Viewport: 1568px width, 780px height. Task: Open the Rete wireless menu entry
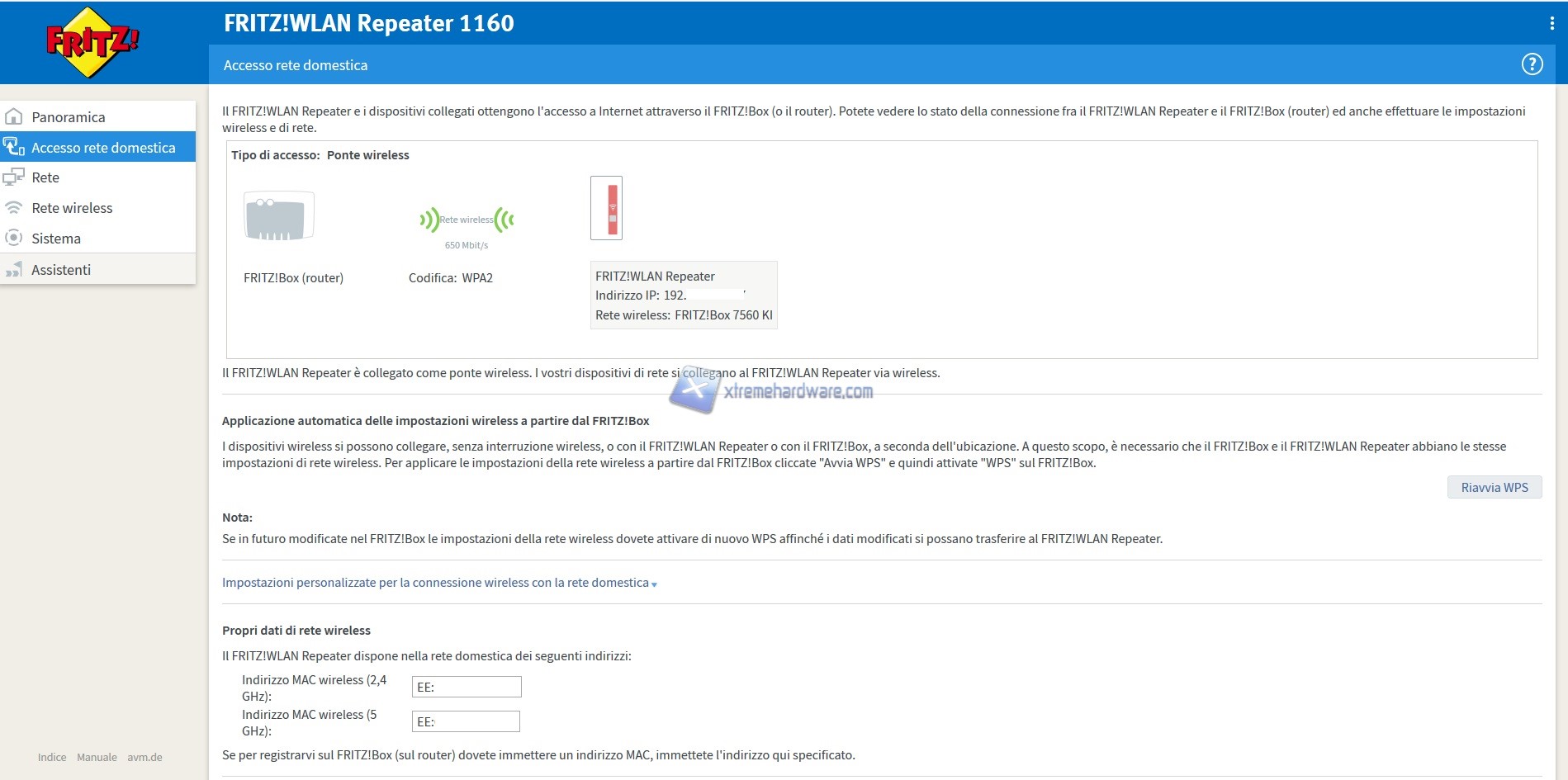pos(72,208)
